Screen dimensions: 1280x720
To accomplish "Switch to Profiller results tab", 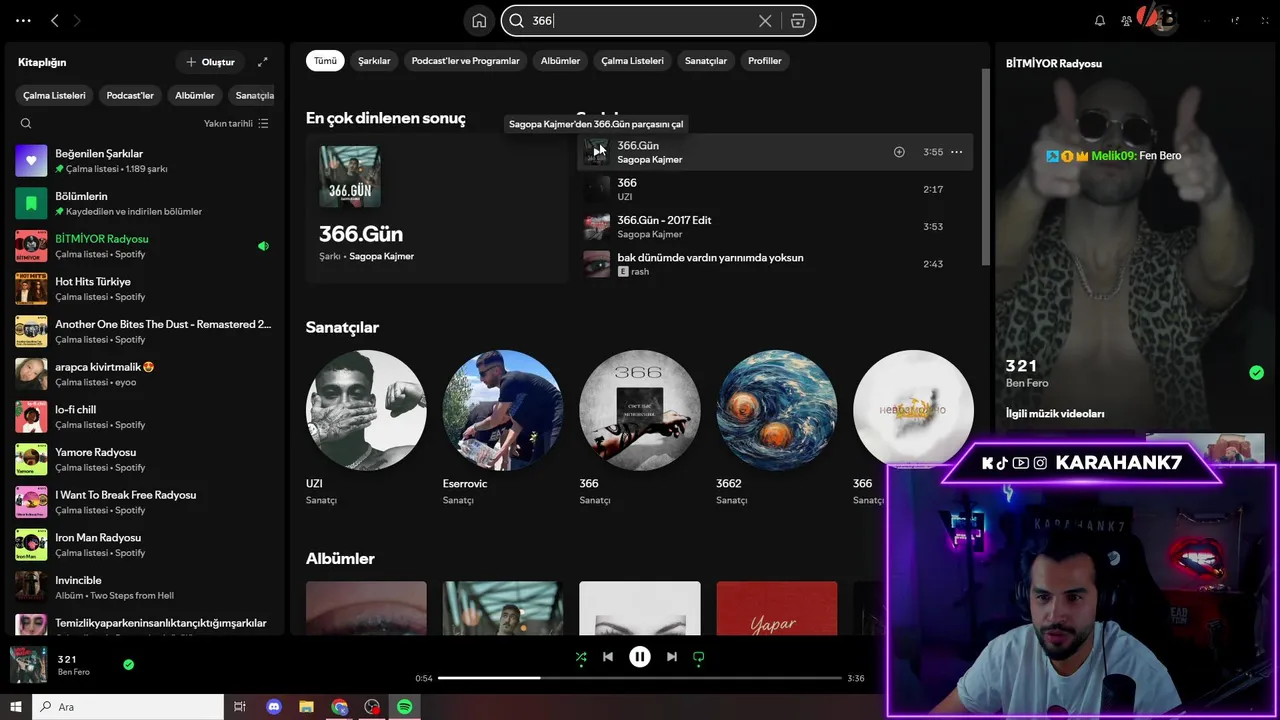I will click(765, 61).
